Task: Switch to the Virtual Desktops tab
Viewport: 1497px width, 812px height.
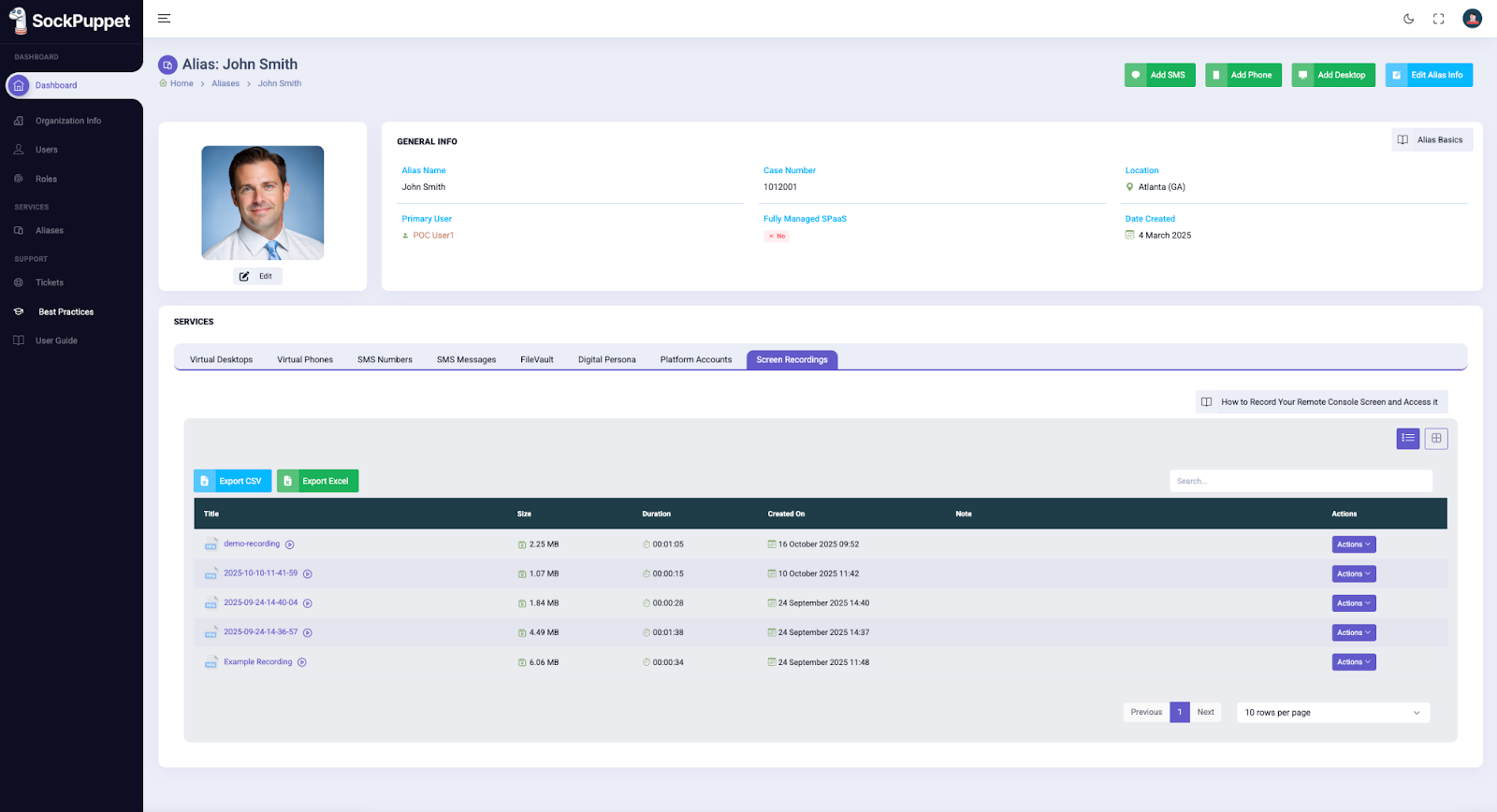Action: [221, 359]
